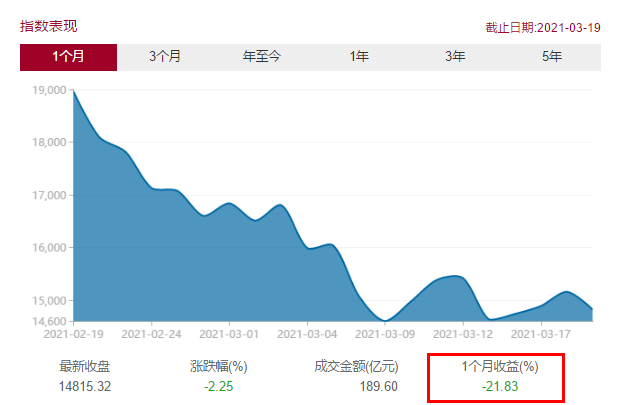Viewport: 631px width, 405px height.
Task: Click the 15,000 y-axis label
Action: pyautogui.click(x=49, y=301)
